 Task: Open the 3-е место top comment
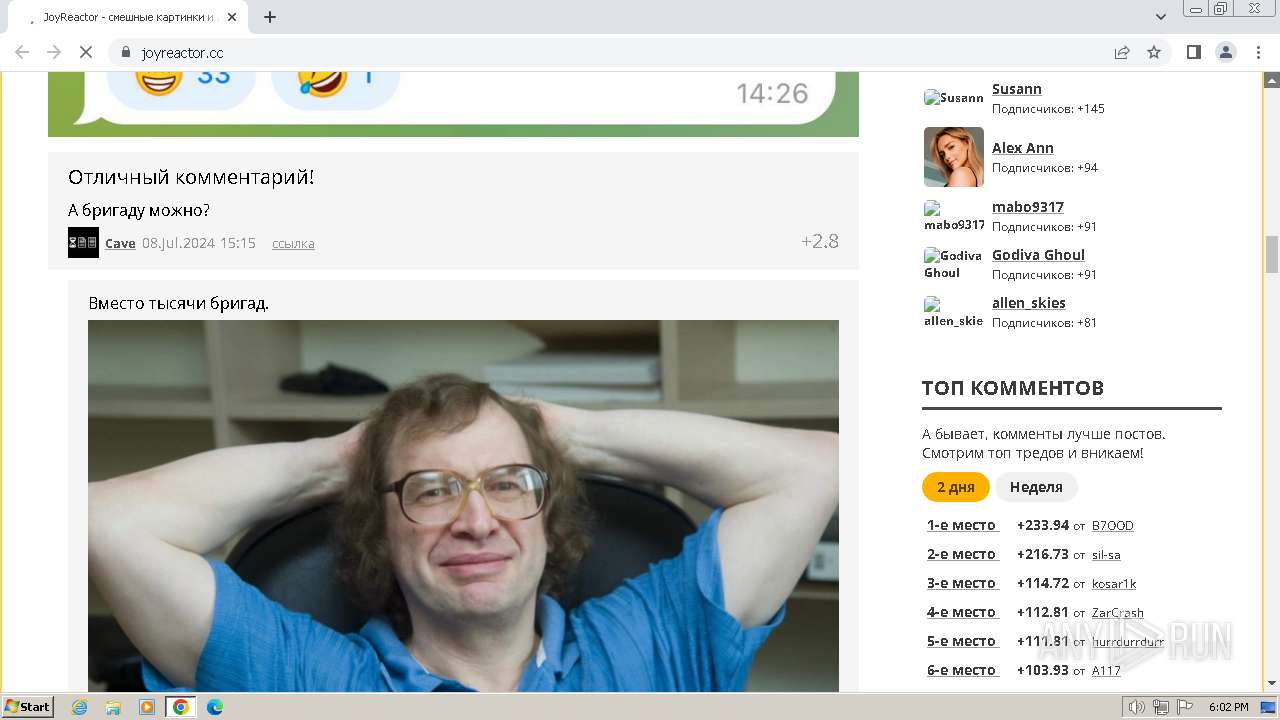point(961,583)
